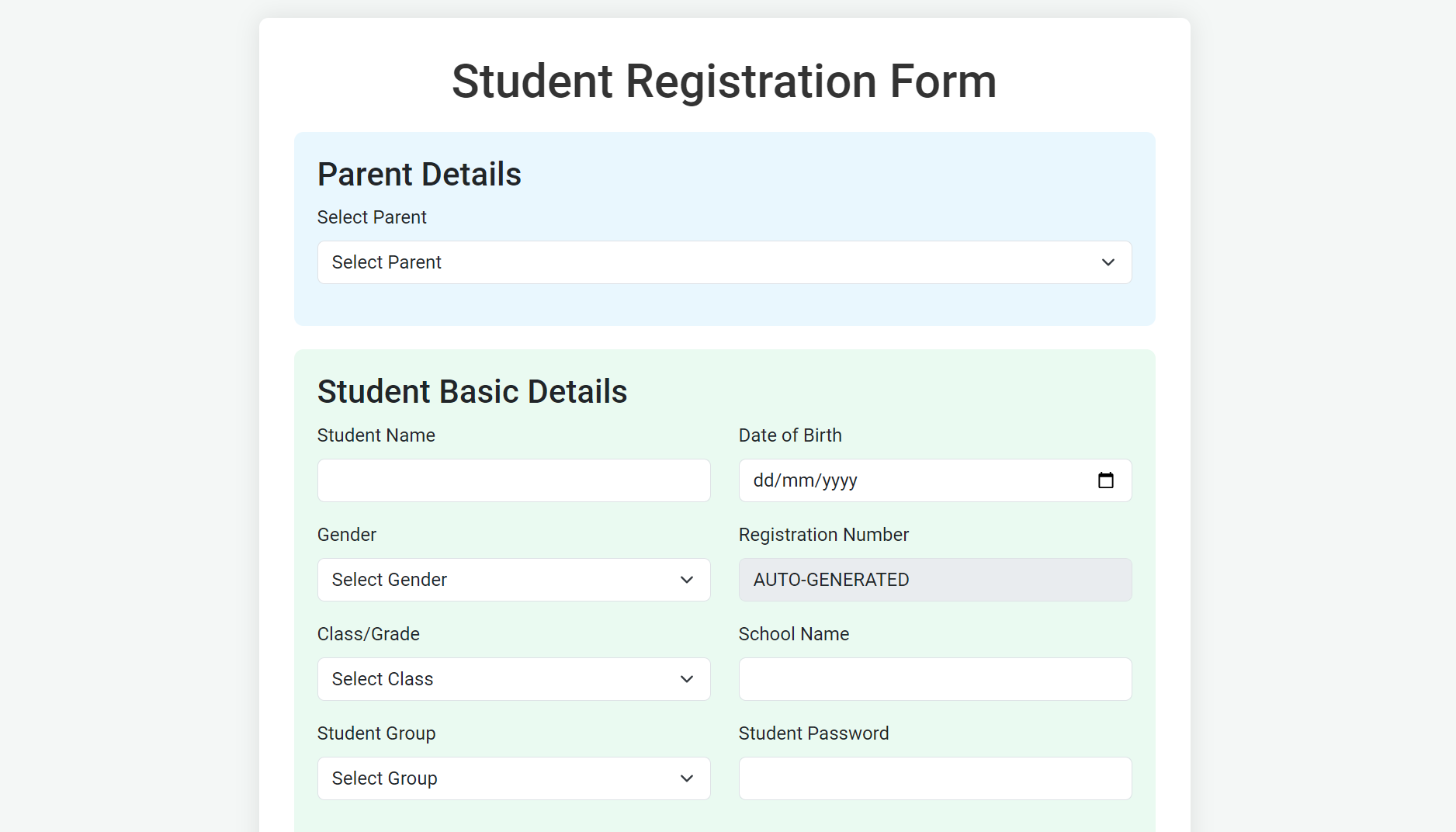
Task: Click the AUTO-GENERATED registration number field
Action: tap(935, 580)
